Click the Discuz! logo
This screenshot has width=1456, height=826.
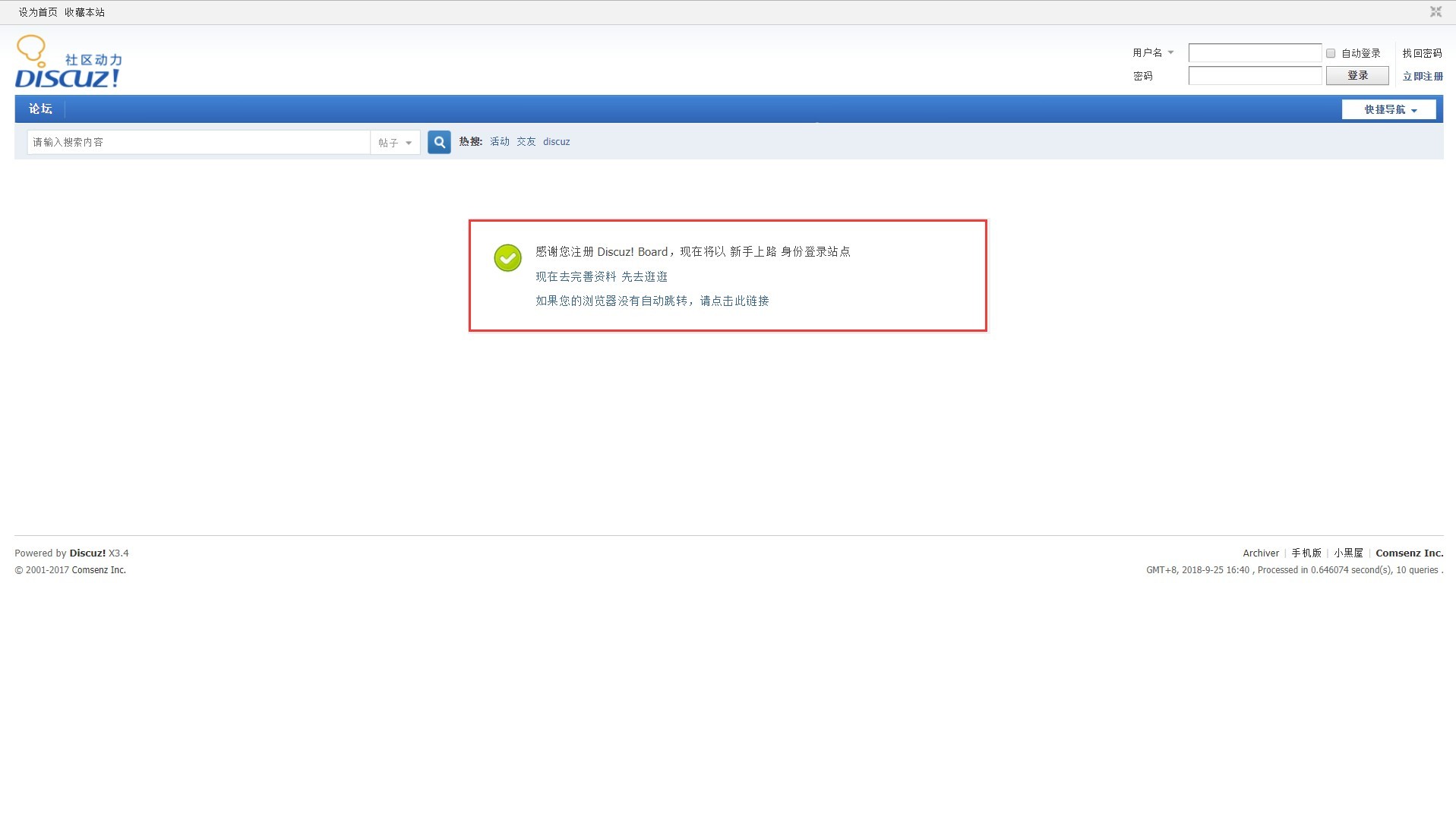coord(68,61)
